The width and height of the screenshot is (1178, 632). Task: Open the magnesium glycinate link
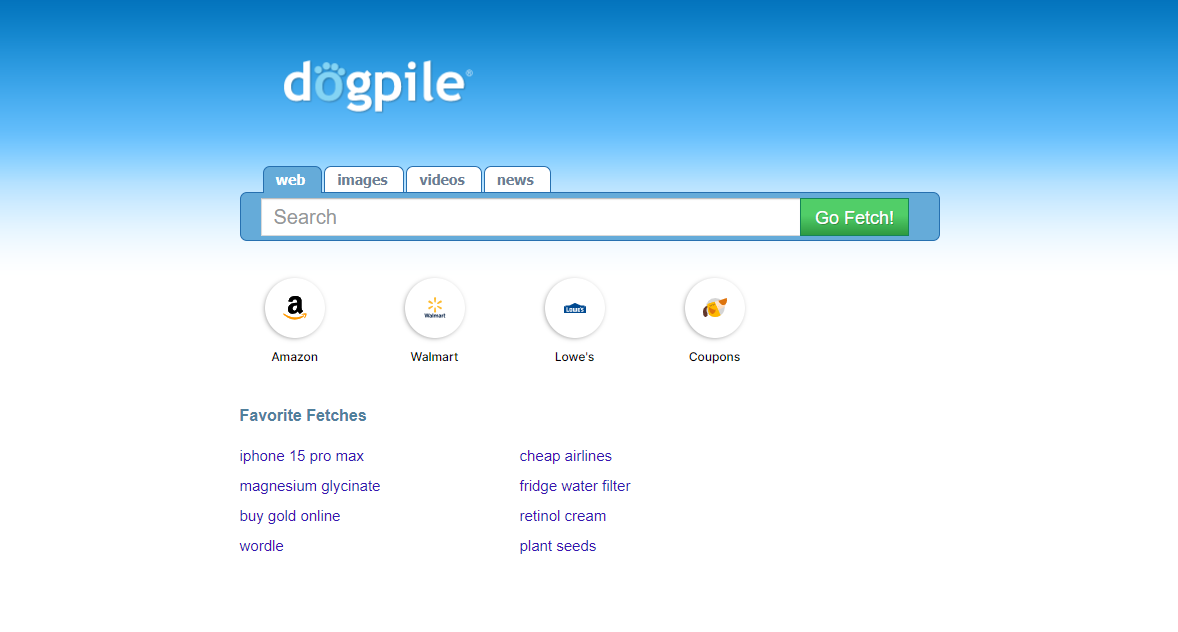click(x=310, y=486)
